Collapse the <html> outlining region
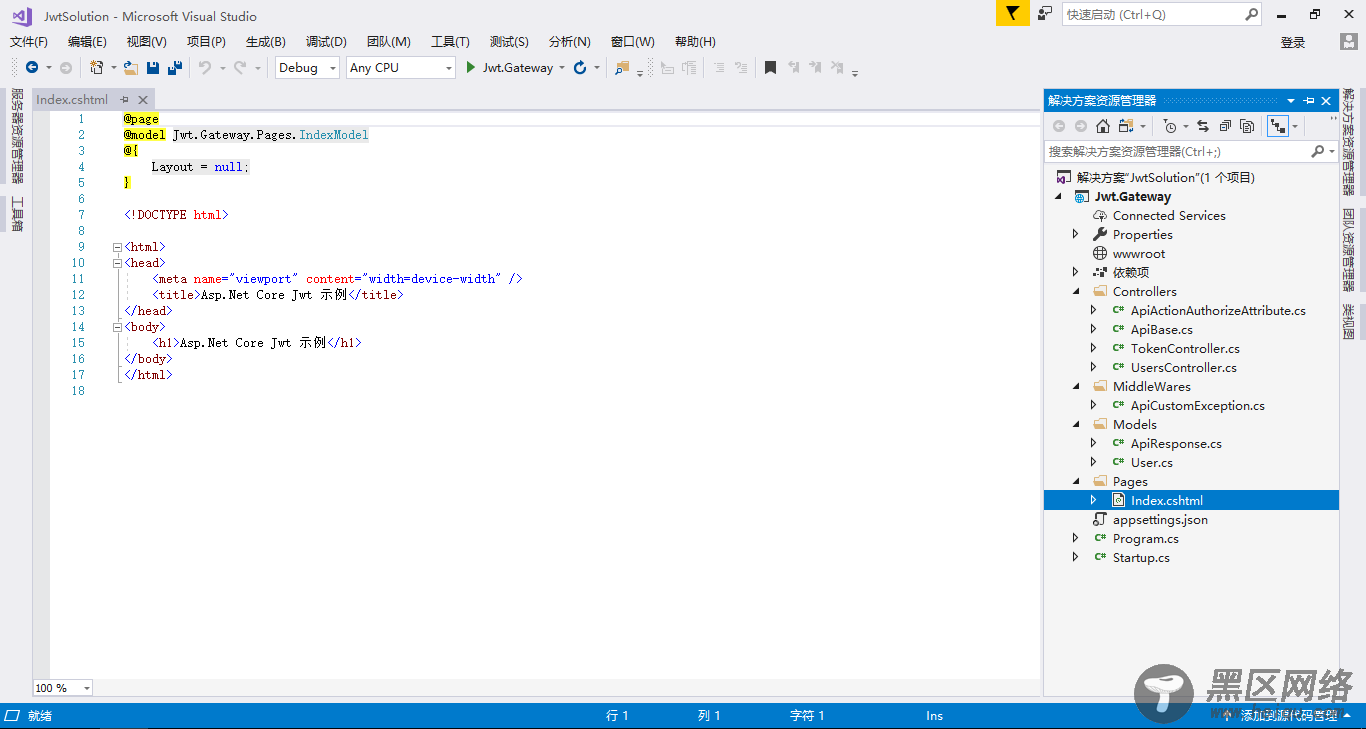Viewport: 1366px width, 729px height. (x=118, y=247)
